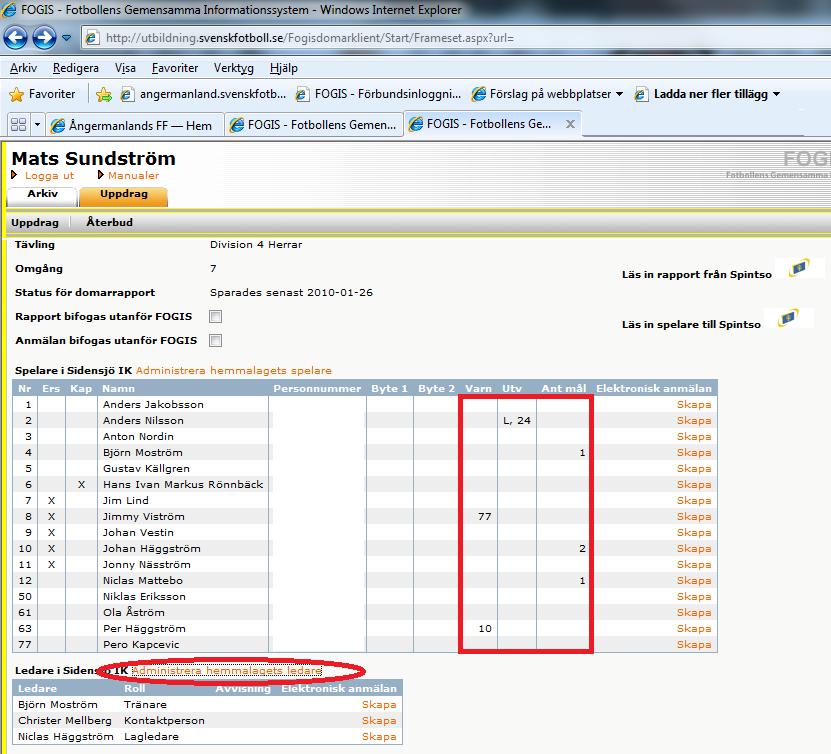Viewport: 831px width, 754px height.
Task: Click the Läs in spelare till Spintso label
Action: tap(691, 324)
